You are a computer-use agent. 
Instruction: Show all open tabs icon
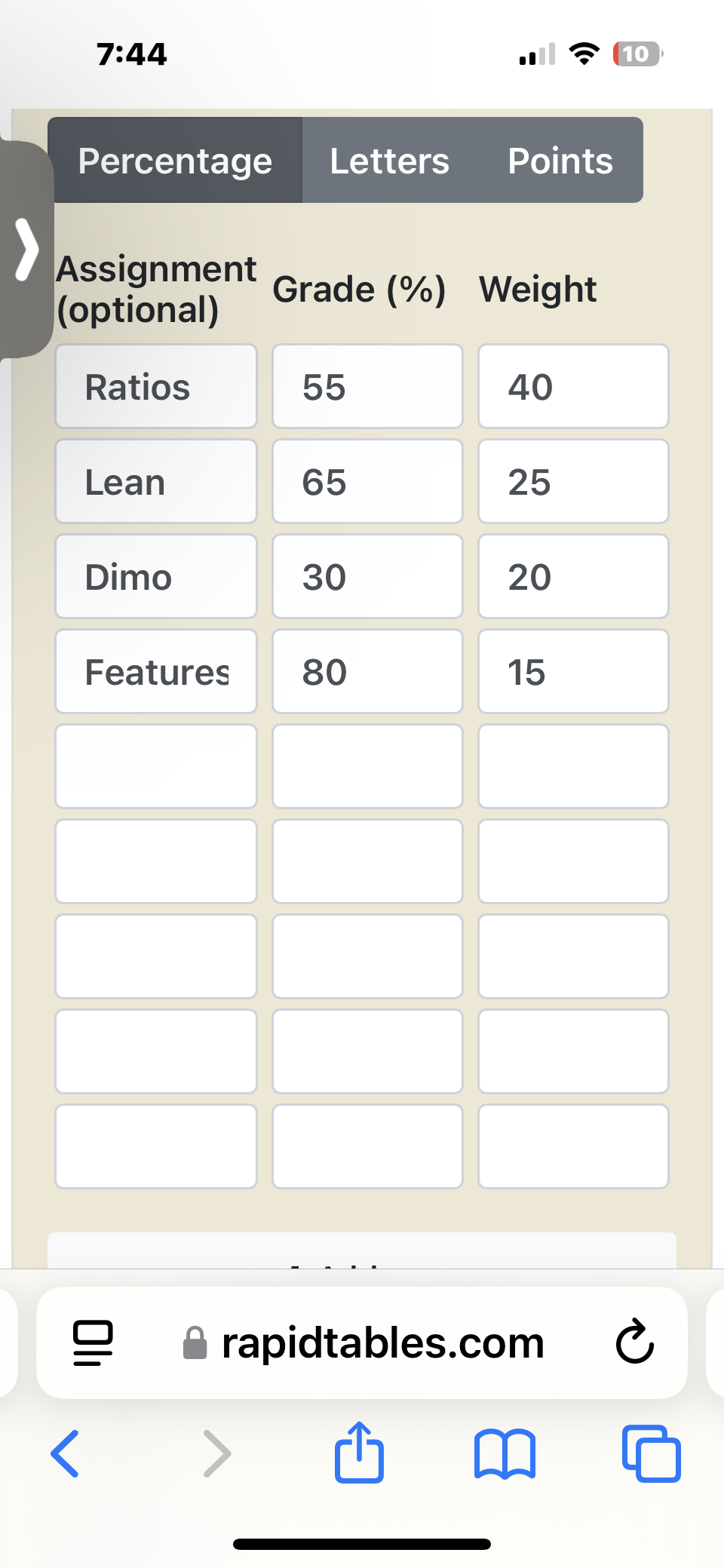(652, 1453)
